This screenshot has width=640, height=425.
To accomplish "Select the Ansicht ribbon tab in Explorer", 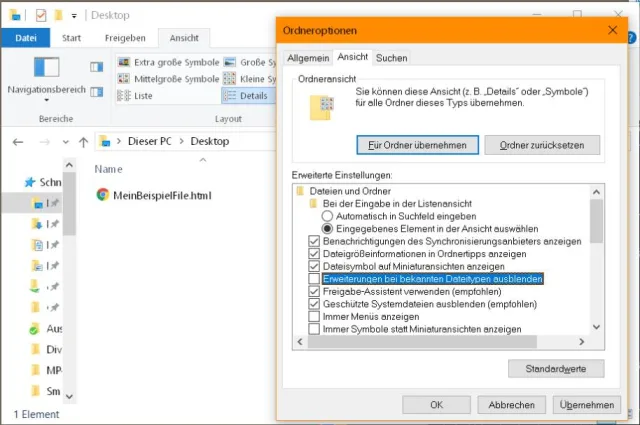I will [x=184, y=38].
